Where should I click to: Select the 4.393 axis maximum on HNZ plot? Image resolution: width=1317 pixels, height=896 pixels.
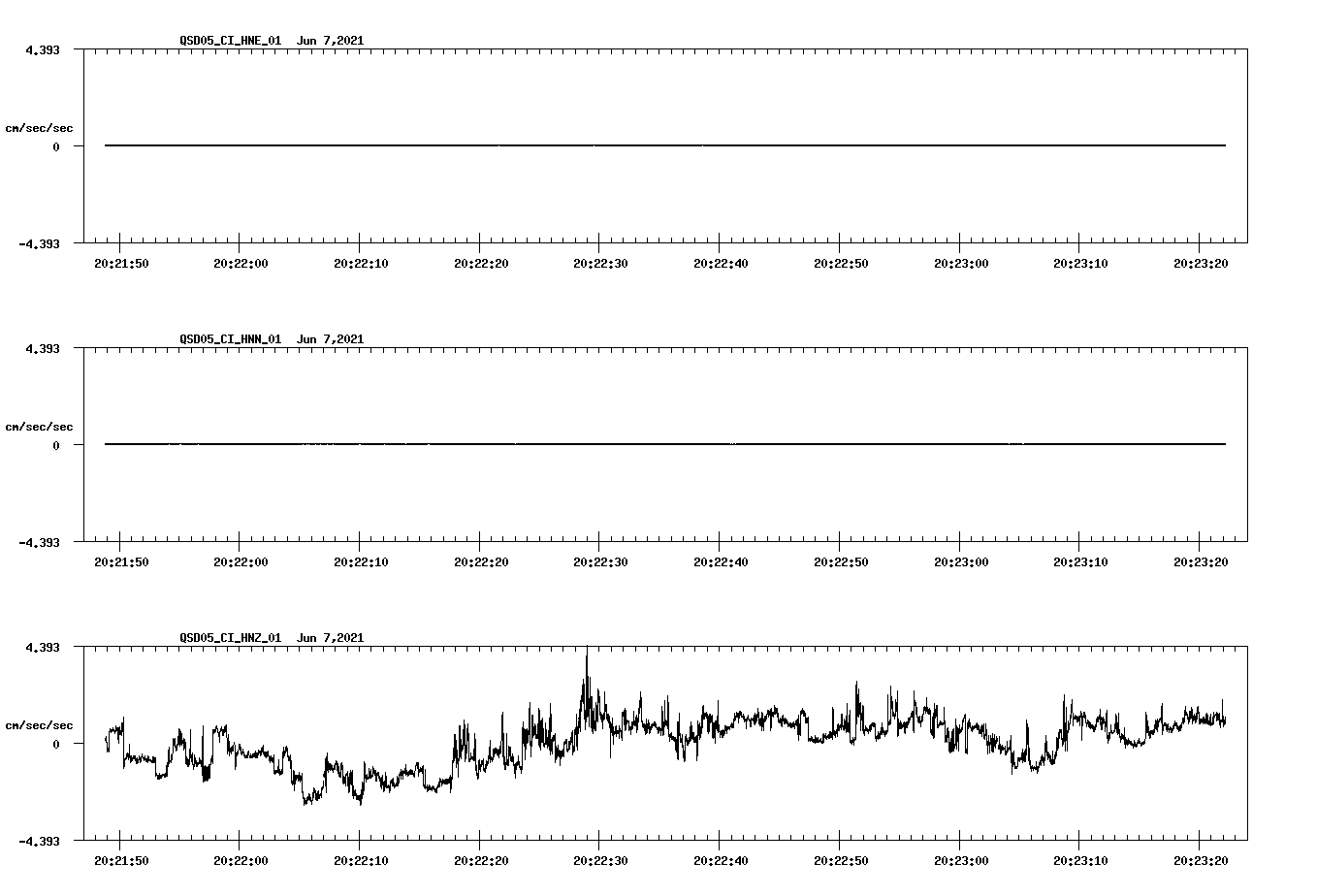42,647
